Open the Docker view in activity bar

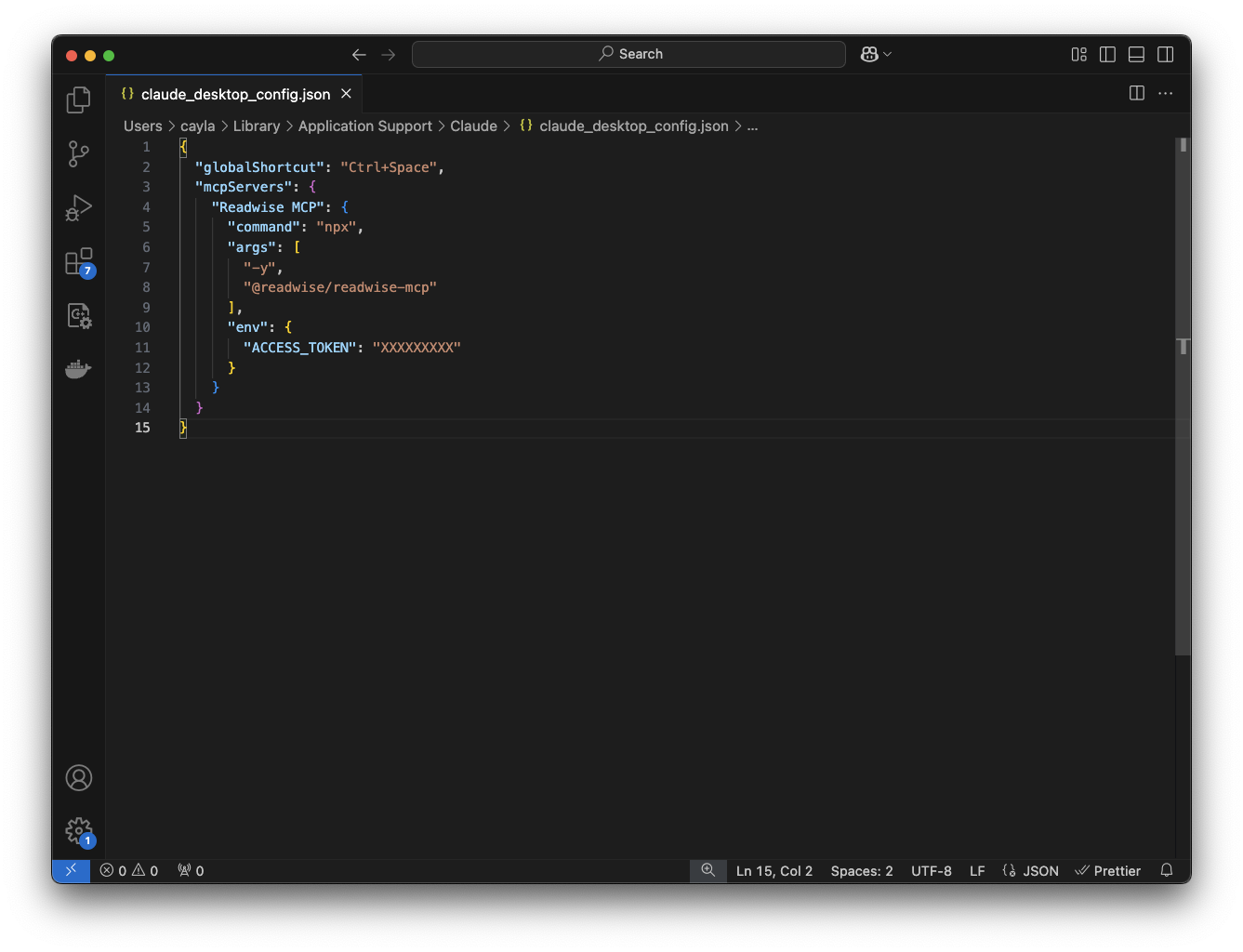point(79,369)
